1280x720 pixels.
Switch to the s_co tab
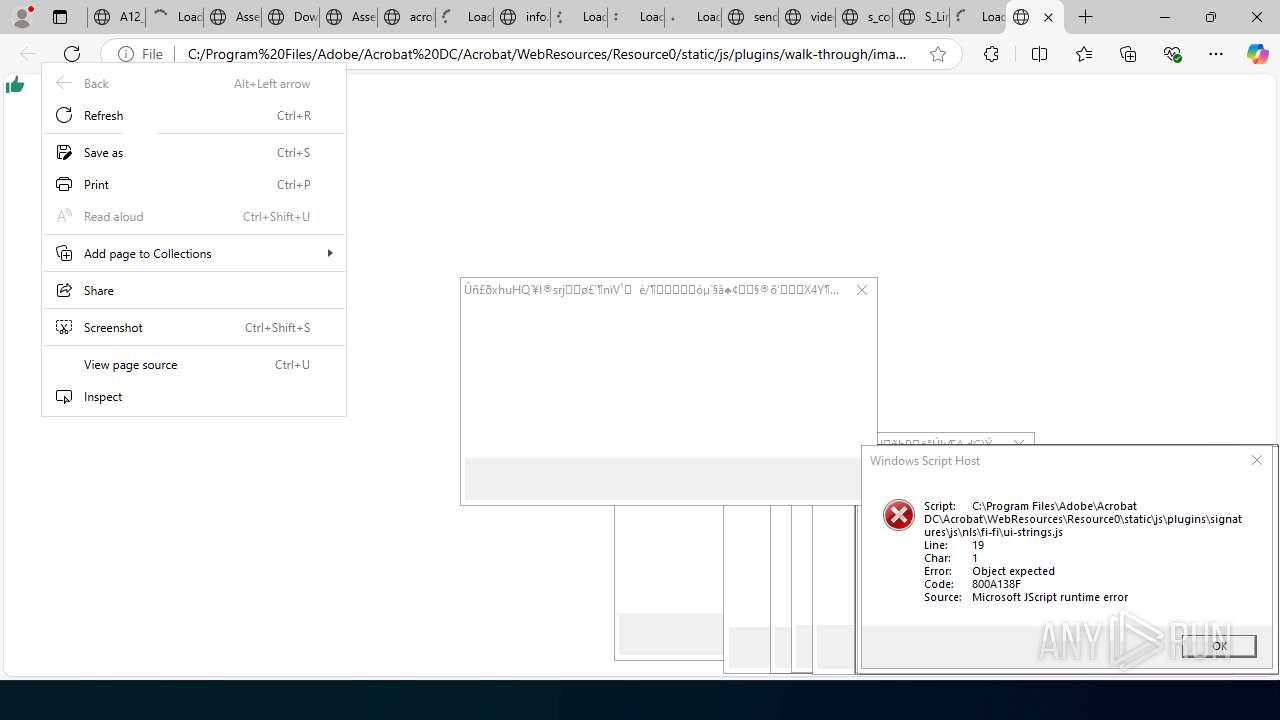pos(865,17)
